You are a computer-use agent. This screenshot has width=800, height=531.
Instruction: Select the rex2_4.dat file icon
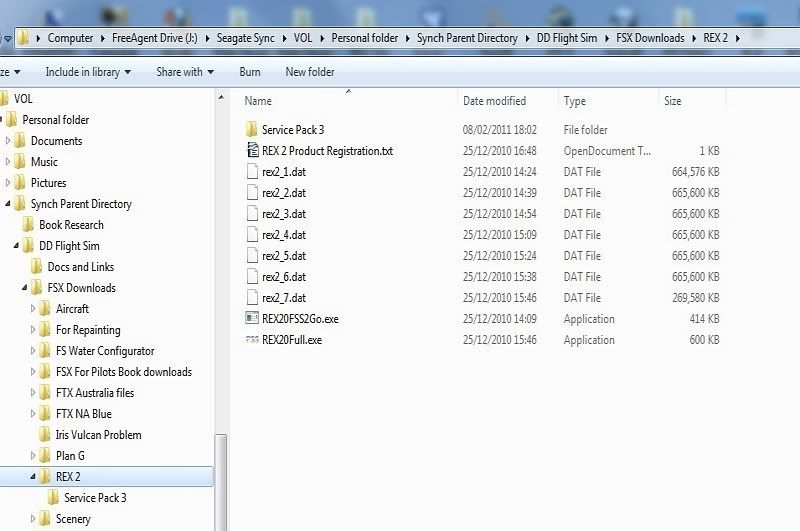click(x=253, y=235)
